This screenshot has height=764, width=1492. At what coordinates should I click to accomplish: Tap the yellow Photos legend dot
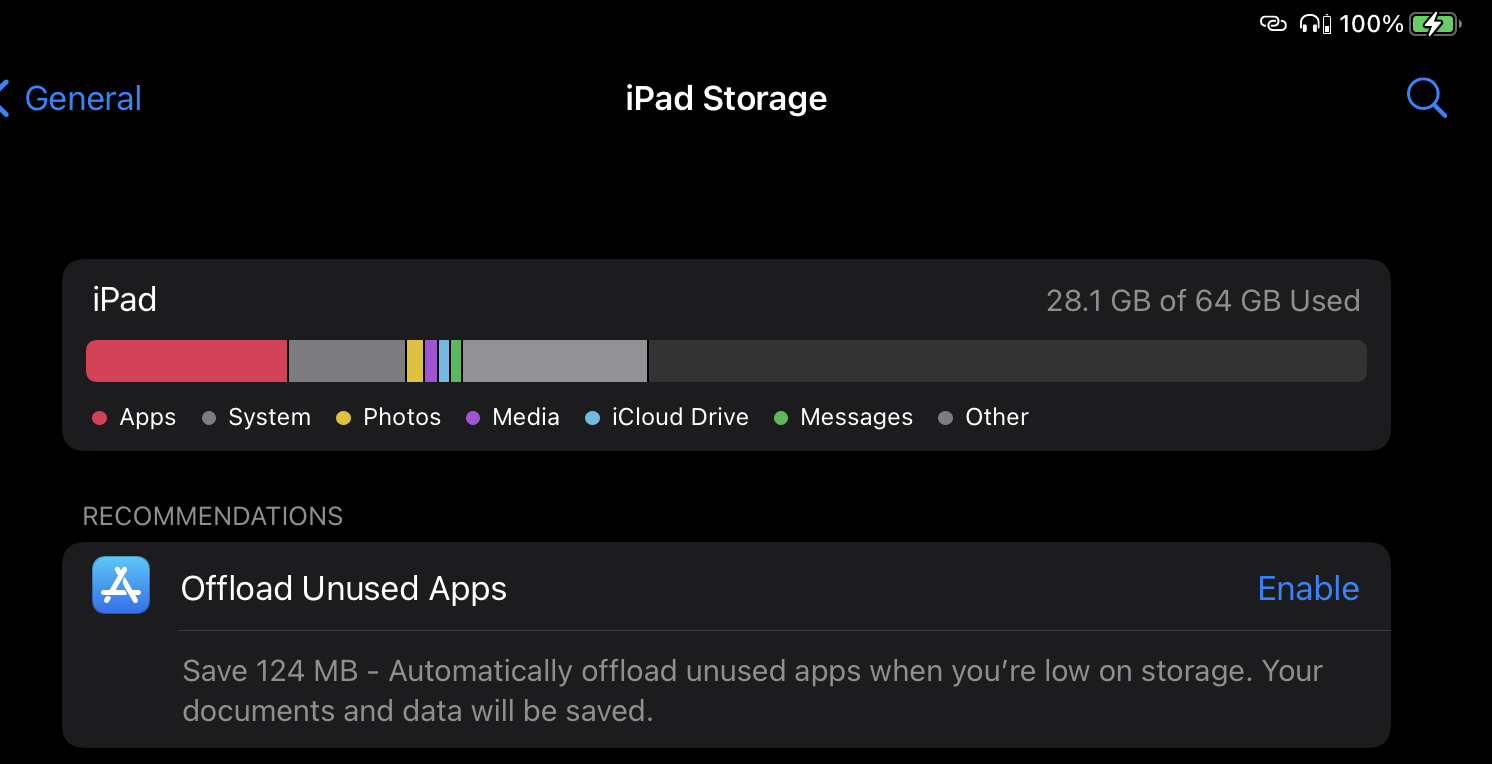coord(343,418)
